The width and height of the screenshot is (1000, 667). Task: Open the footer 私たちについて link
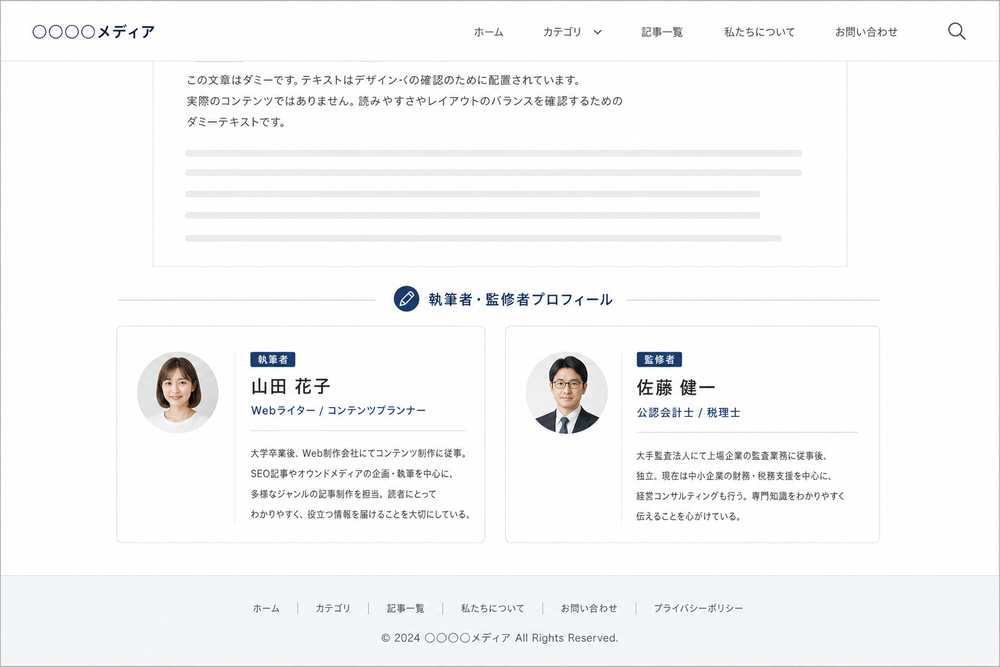pyautogui.click(x=492, y=608)
